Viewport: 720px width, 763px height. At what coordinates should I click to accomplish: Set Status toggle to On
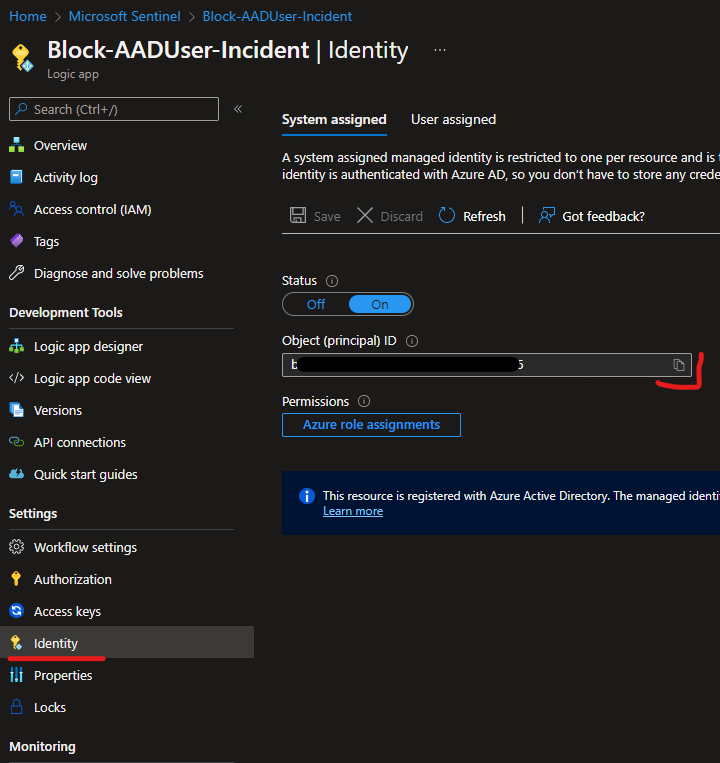tap(380, 305)
